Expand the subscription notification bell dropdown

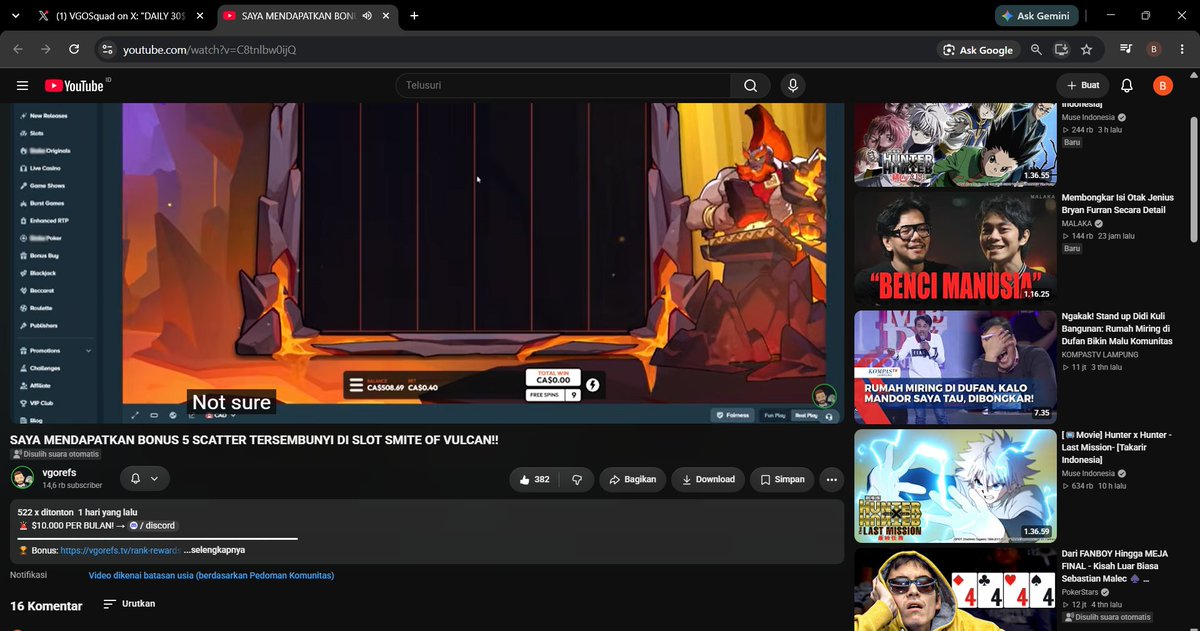(x=144, y=479)
